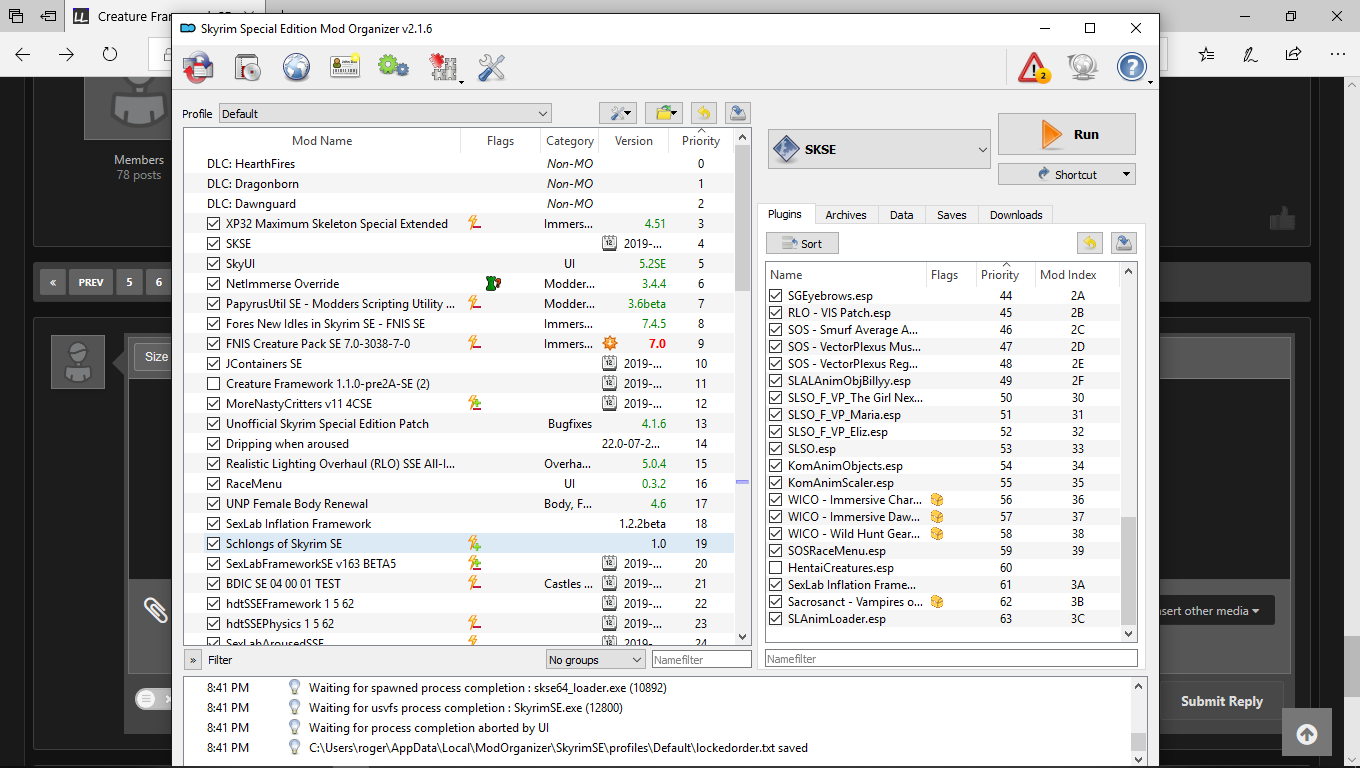Click the paperclip attachment icon in forum editor

tap(155, 610)
